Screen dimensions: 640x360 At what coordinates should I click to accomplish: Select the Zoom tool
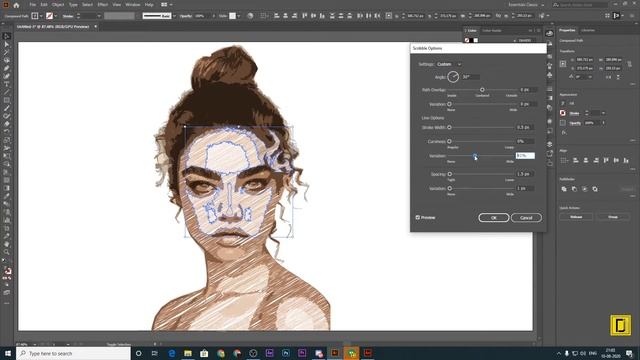7,252
